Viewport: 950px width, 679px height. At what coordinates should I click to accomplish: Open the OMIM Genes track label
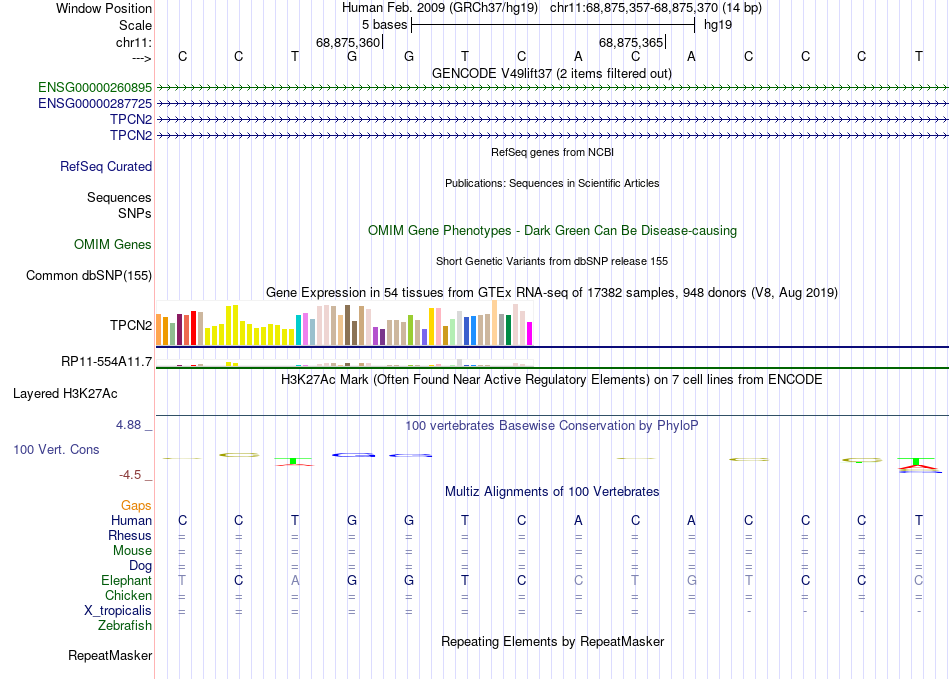coord(113,245)
